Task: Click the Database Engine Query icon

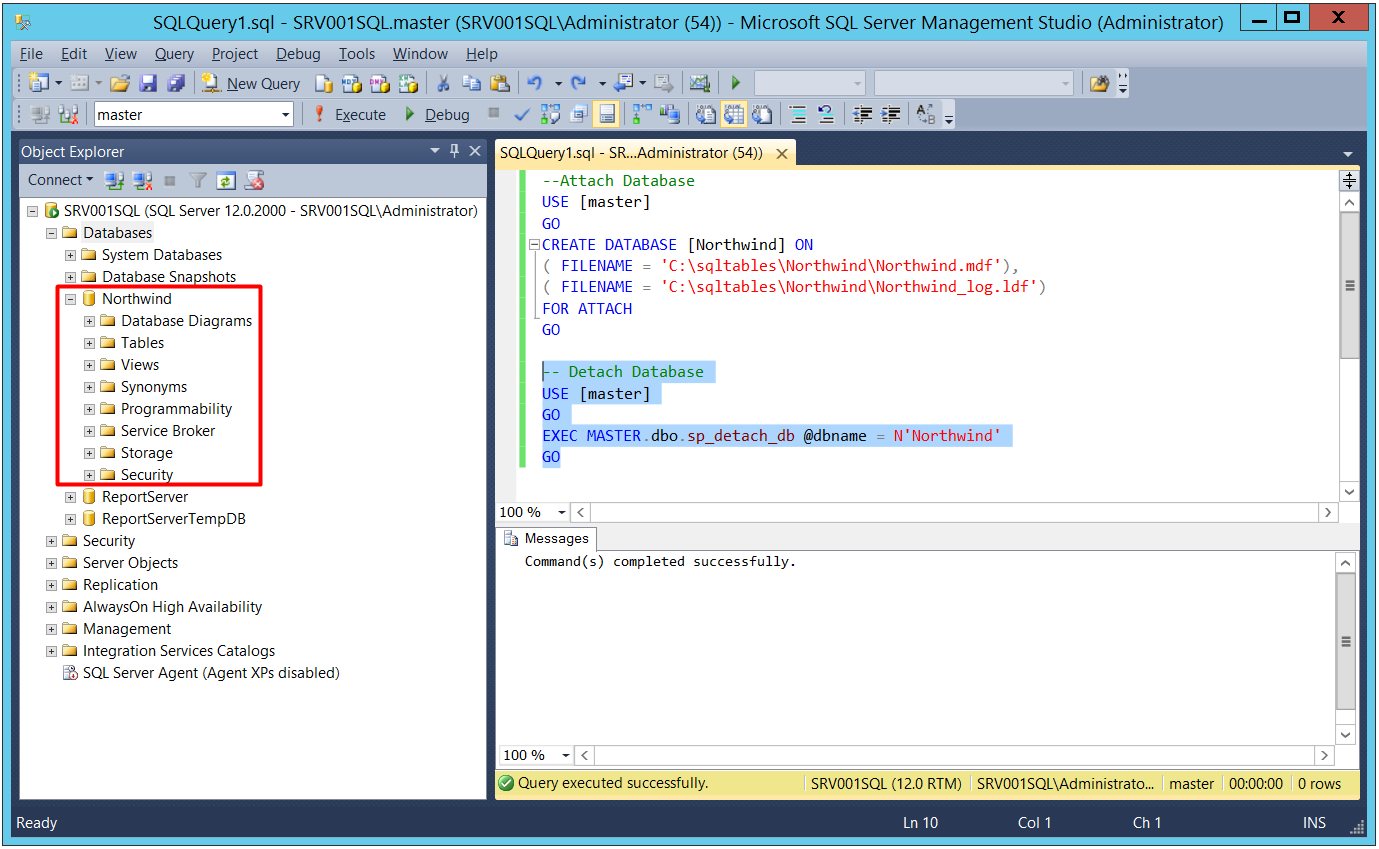Action: [323, 84]
